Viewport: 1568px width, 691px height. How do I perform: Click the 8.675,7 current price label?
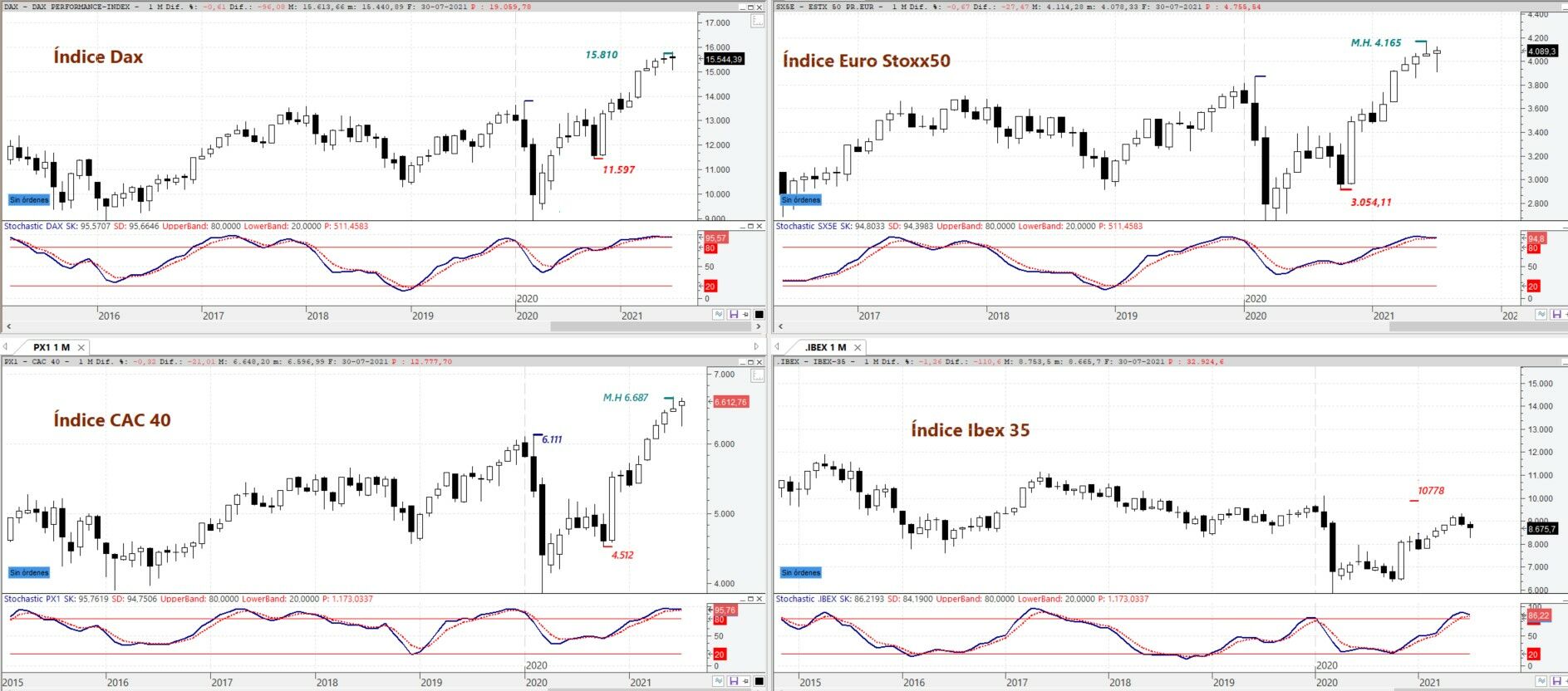1542,529
